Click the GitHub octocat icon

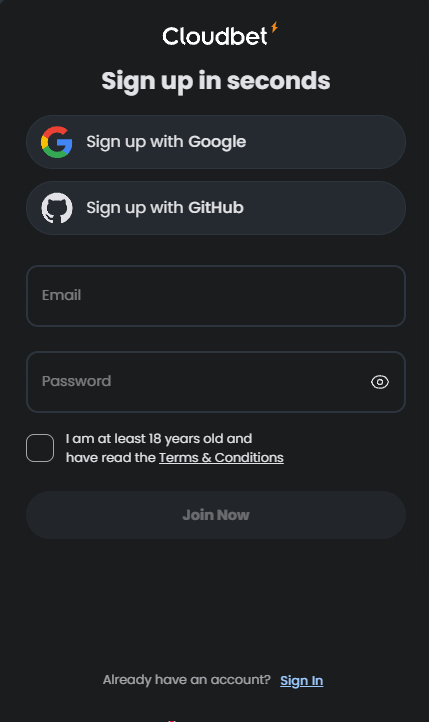(57, 208)
